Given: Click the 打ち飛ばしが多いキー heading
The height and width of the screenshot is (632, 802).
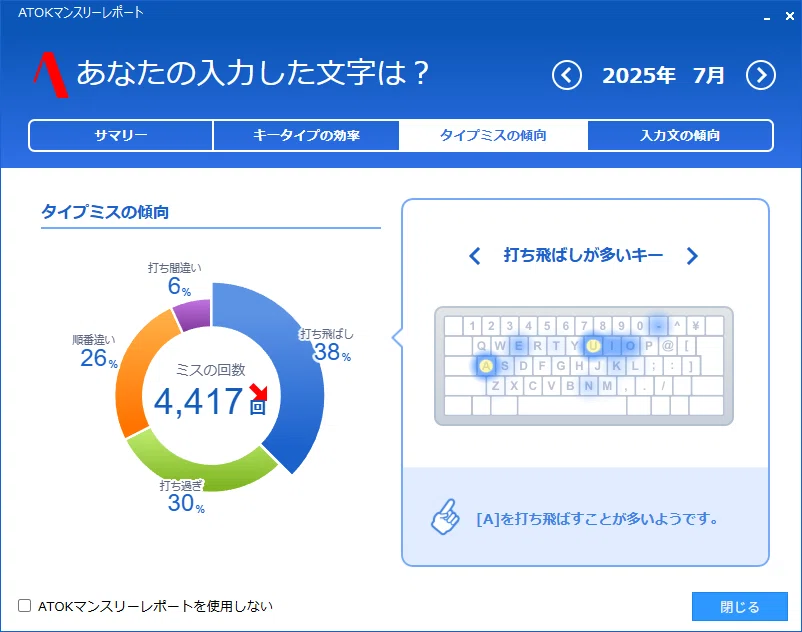Looking at the screenshot, I should point(583,255).
